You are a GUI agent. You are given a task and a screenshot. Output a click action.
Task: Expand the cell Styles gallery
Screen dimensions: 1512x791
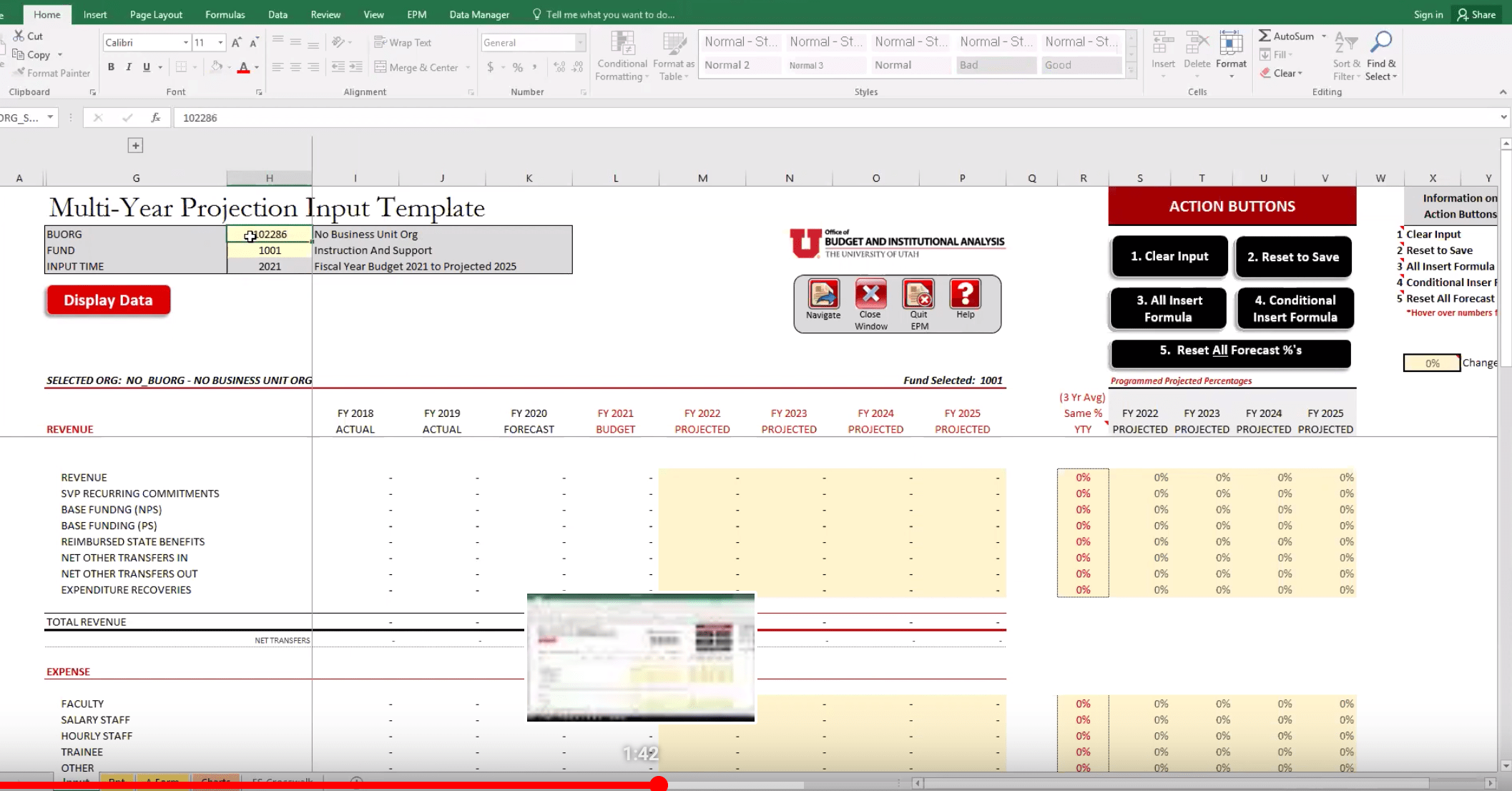tap(1131, 70)
